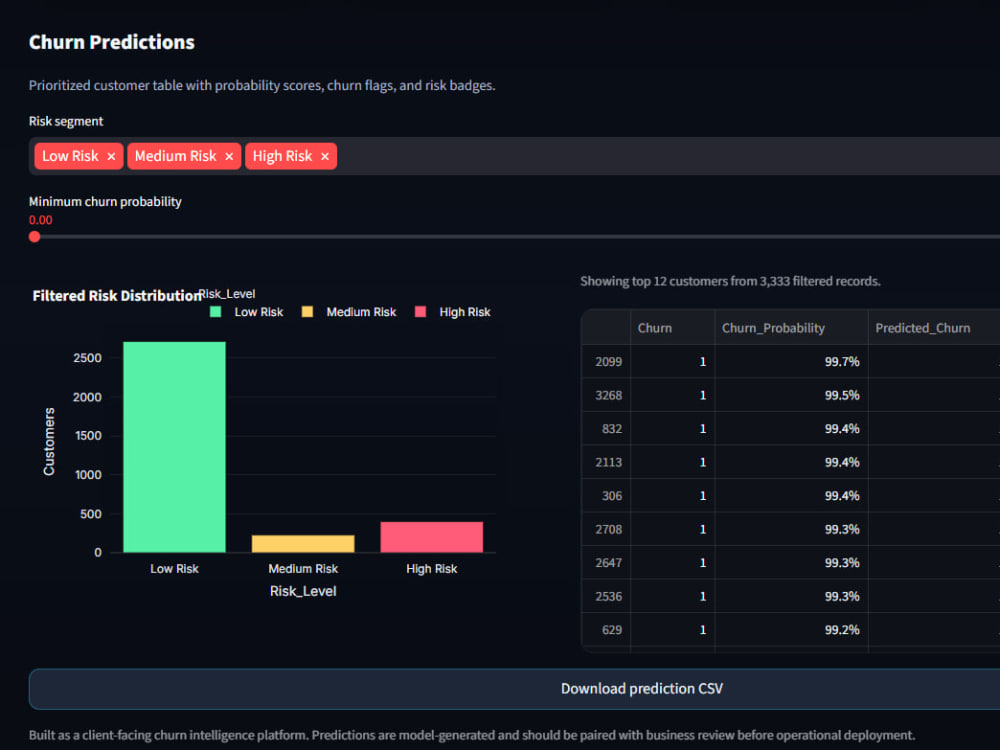Click the Download prediction CSV button

[514, 689]
